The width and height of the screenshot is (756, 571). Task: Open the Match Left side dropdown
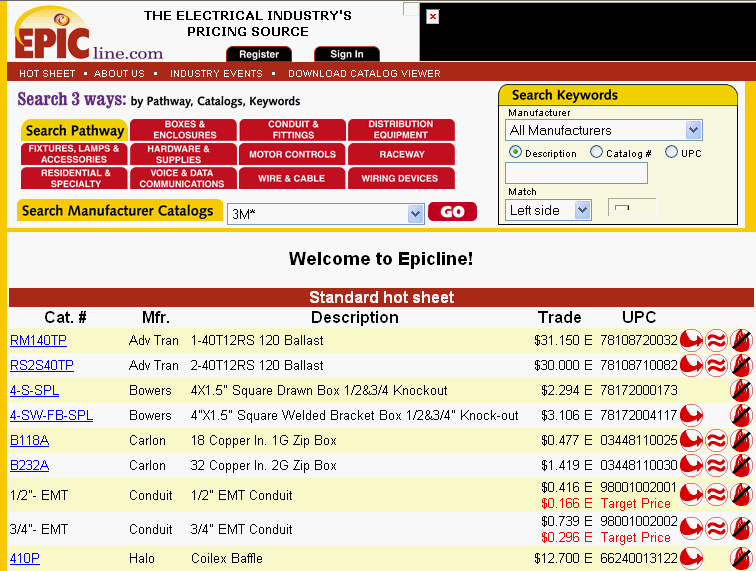click(548, 210)
